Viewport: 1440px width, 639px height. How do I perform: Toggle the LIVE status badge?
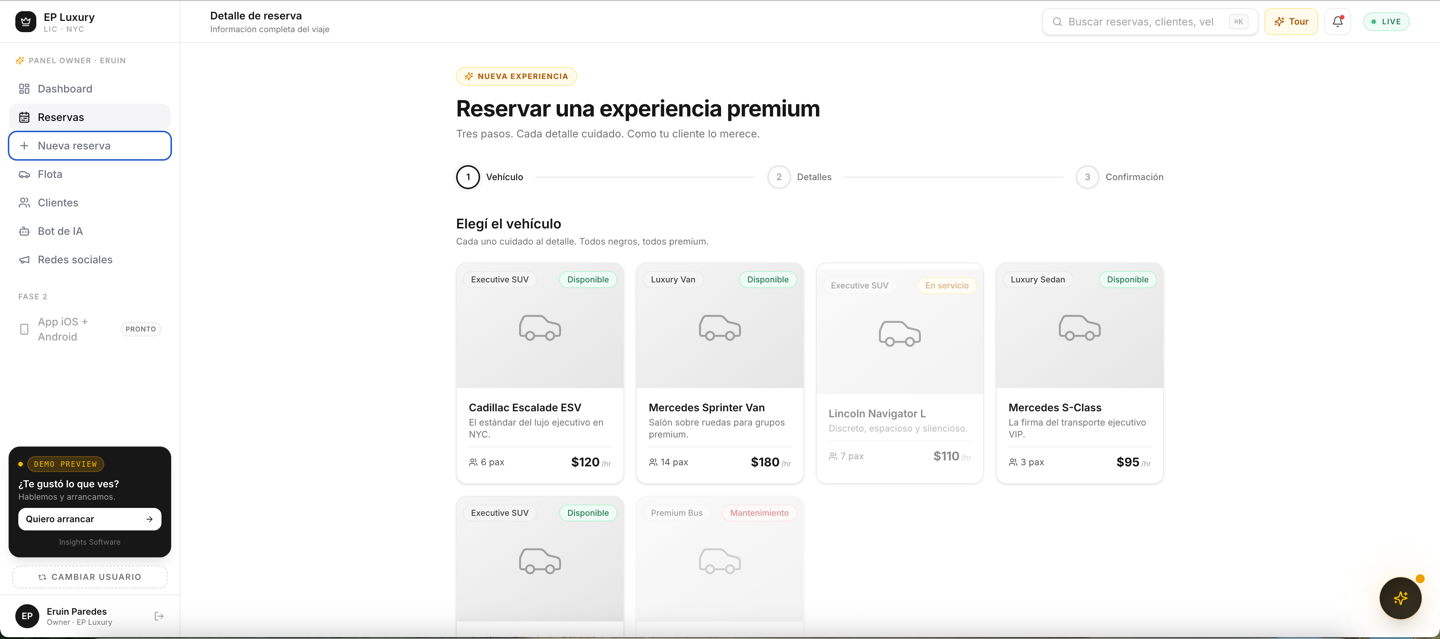coord(1386,21)
